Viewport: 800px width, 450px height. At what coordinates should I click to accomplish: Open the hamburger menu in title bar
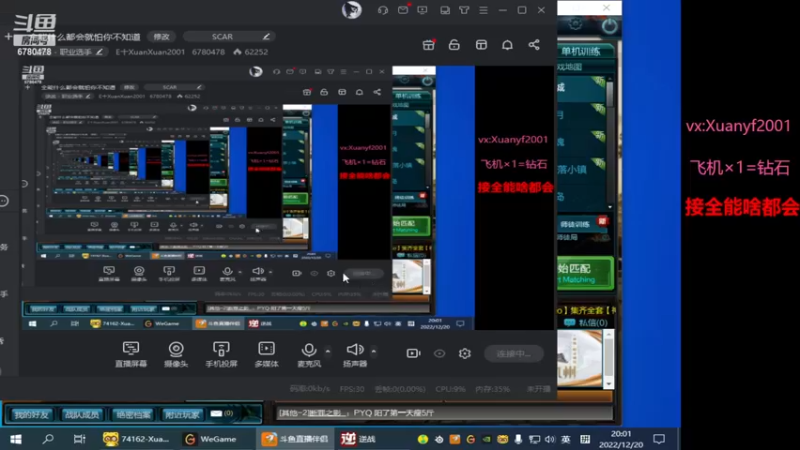pyautogui.click(x=483, y=10)
